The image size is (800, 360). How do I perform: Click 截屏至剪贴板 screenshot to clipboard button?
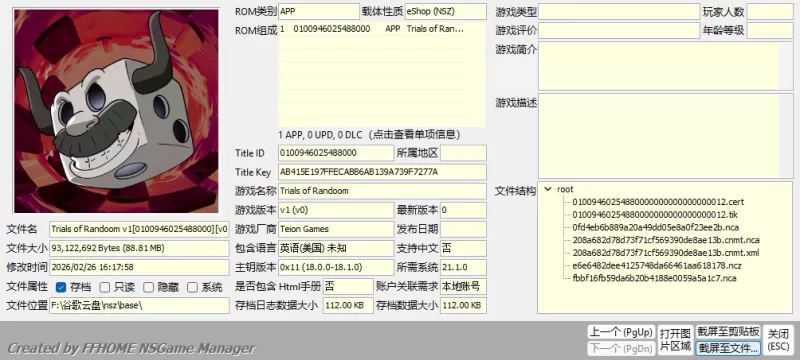point(728,332)
